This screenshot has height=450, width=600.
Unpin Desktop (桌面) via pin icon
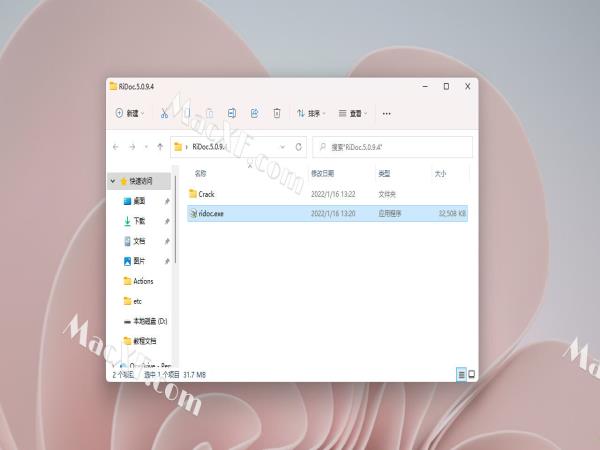point(167,201)
